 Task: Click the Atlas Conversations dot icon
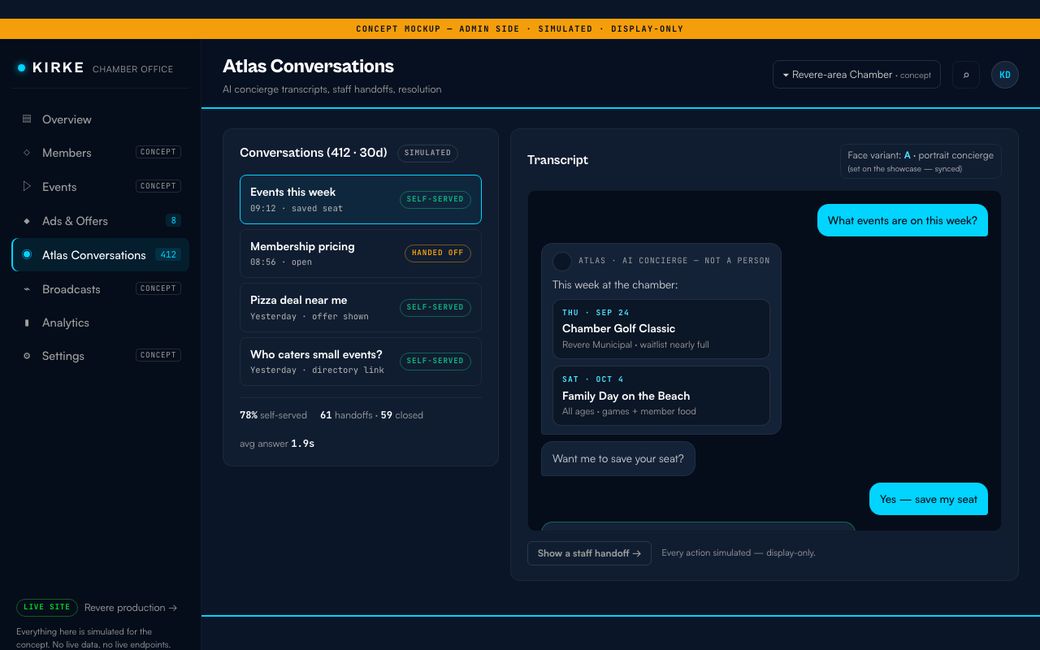click(27, 255)
